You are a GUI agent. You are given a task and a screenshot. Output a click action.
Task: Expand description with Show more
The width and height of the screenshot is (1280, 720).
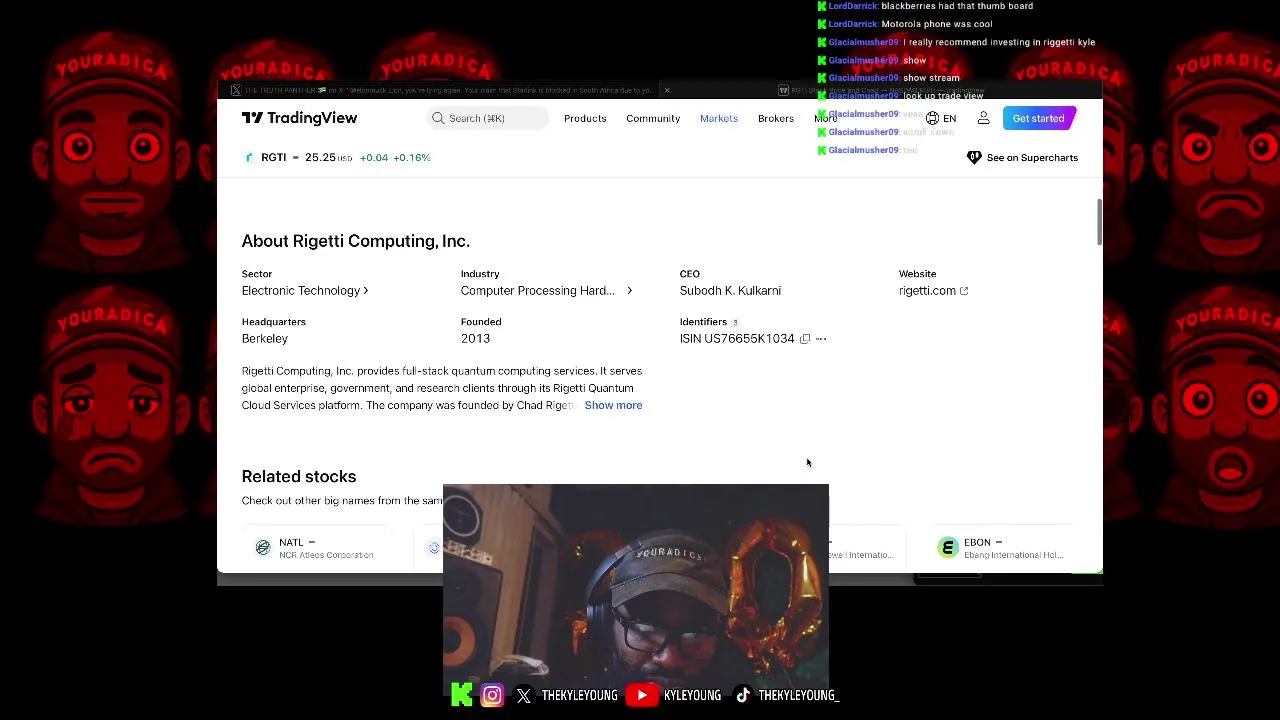click(x=613, y=405)
